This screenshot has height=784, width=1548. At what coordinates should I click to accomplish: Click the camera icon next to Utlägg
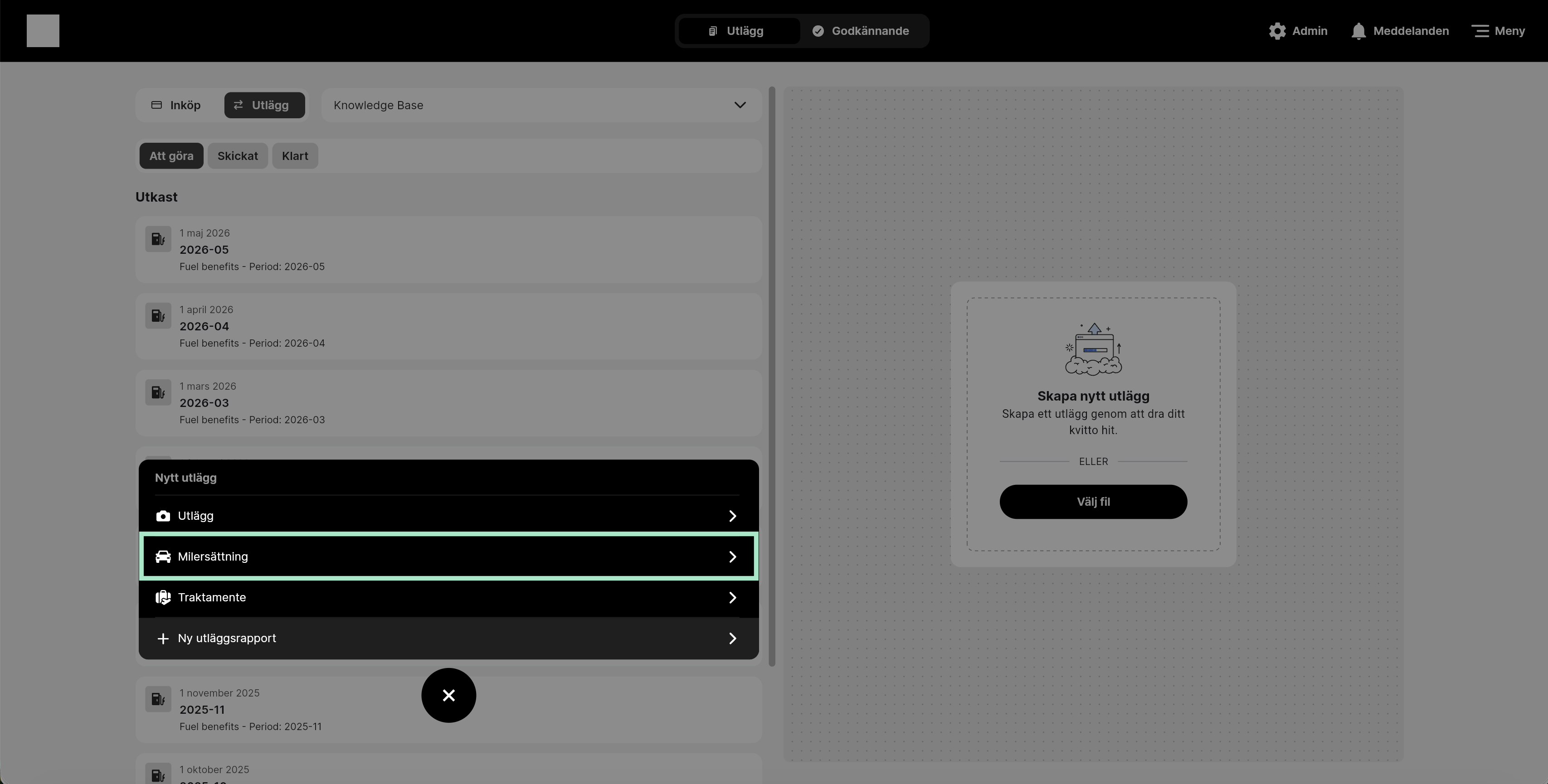163,516
